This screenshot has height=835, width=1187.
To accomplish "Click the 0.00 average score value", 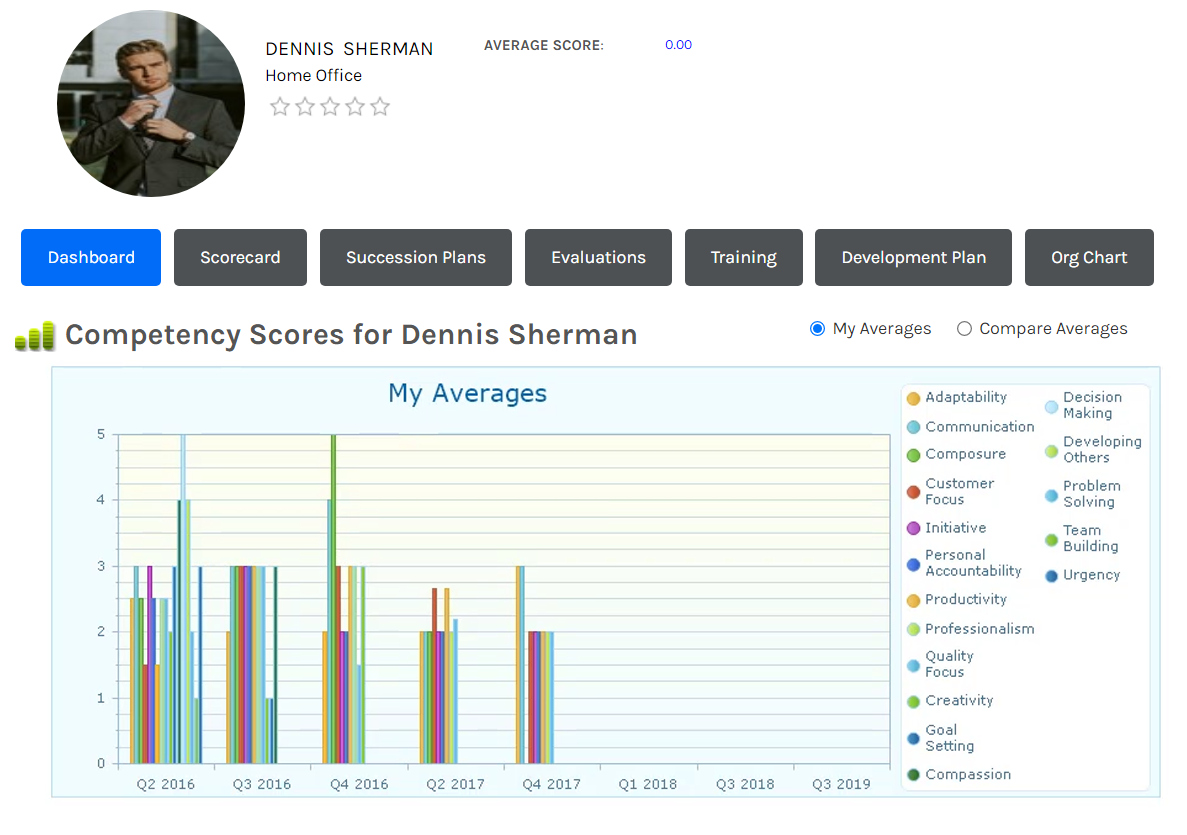I will [x=678, y=45].
